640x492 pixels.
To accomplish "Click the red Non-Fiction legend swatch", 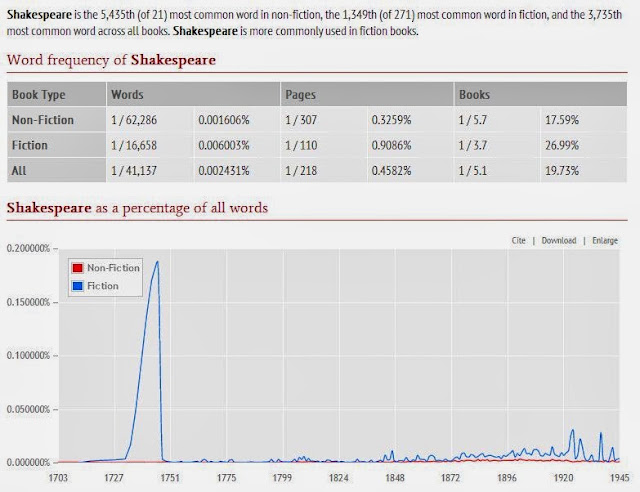I will 78,268.
